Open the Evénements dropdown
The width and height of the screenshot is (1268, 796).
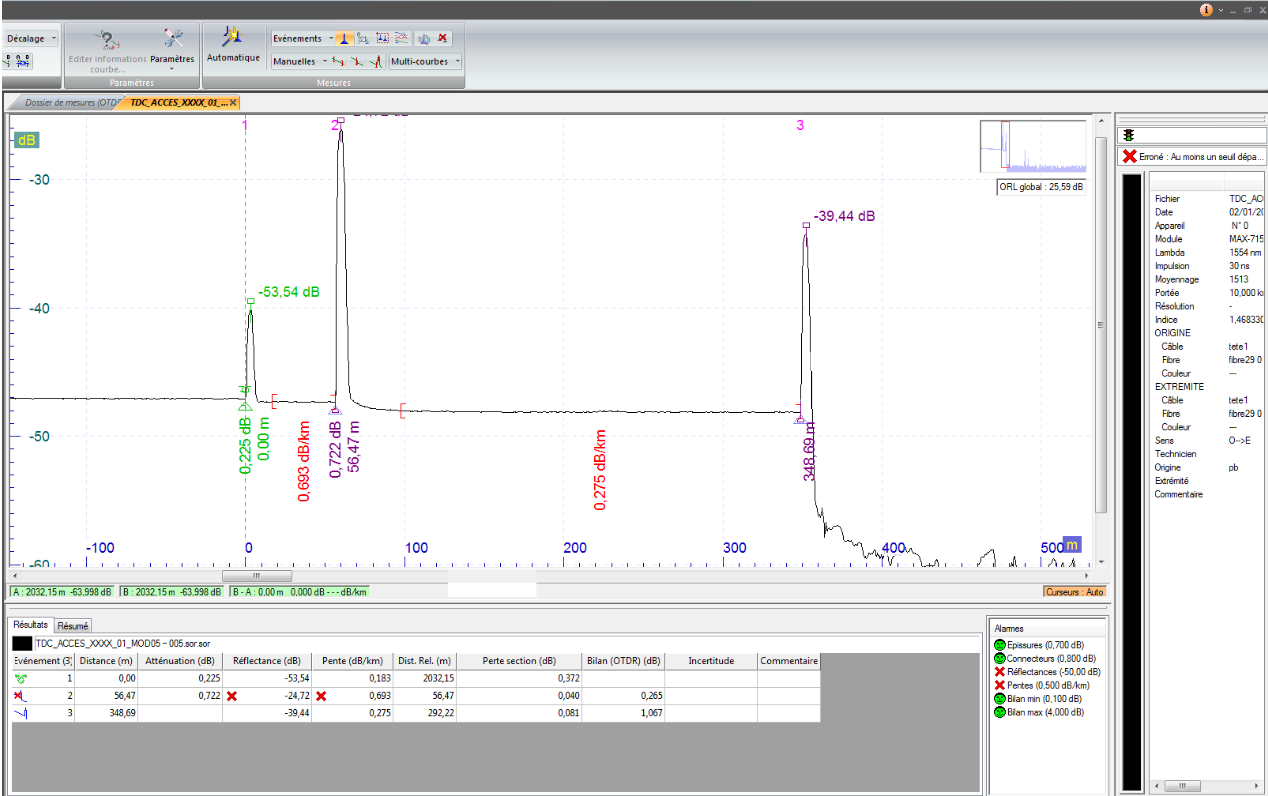[301, 38]
